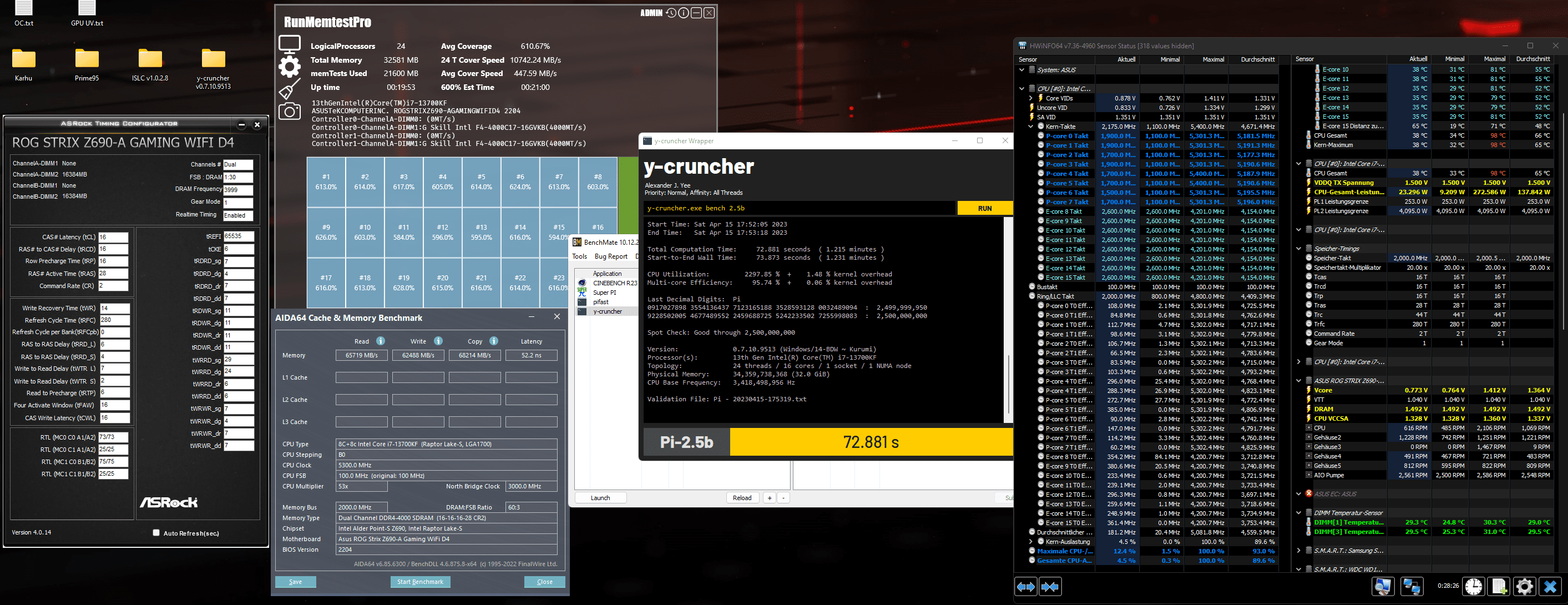Click plus button next to Reload
1568x605 pixels.
(x=770, y=497)
